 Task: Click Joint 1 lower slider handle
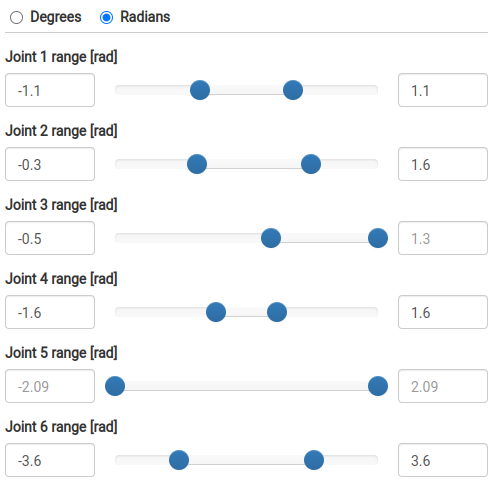tap(200, 90)
